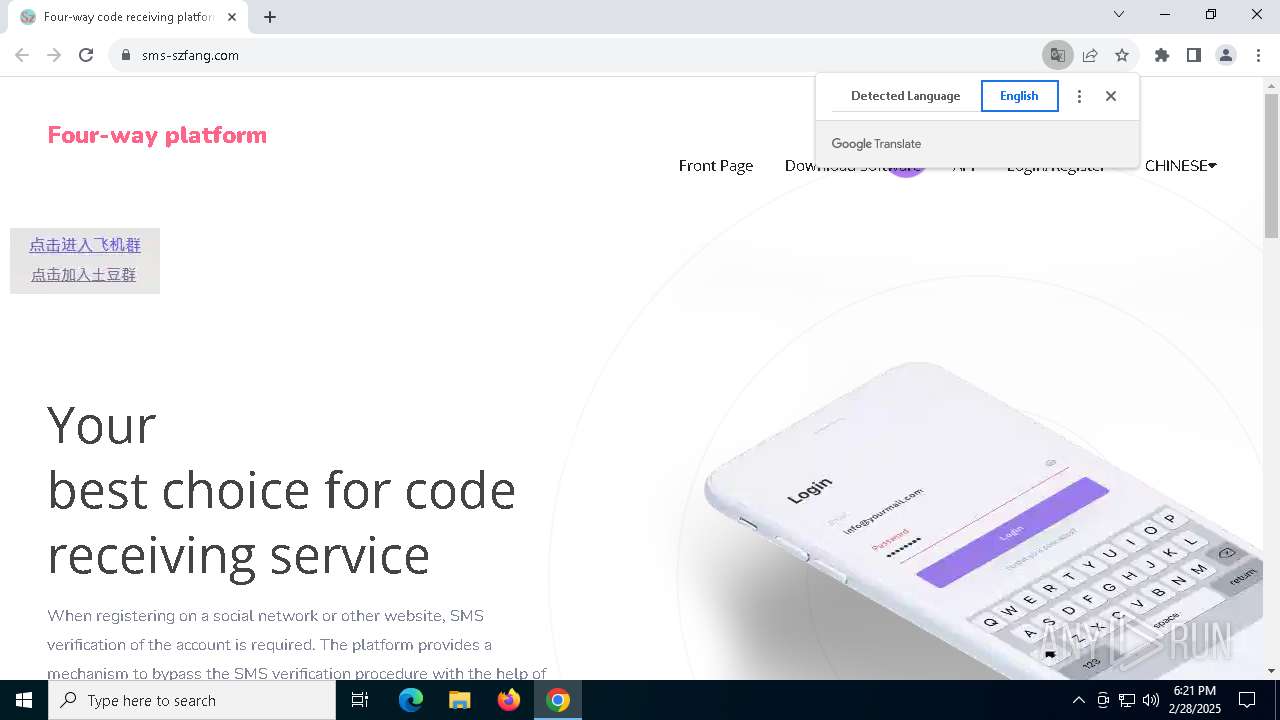Image resolution: width=1280 pixels, height=720 pixels.
Task: Launch Firefox from taskbar
Action: point(509,700)
